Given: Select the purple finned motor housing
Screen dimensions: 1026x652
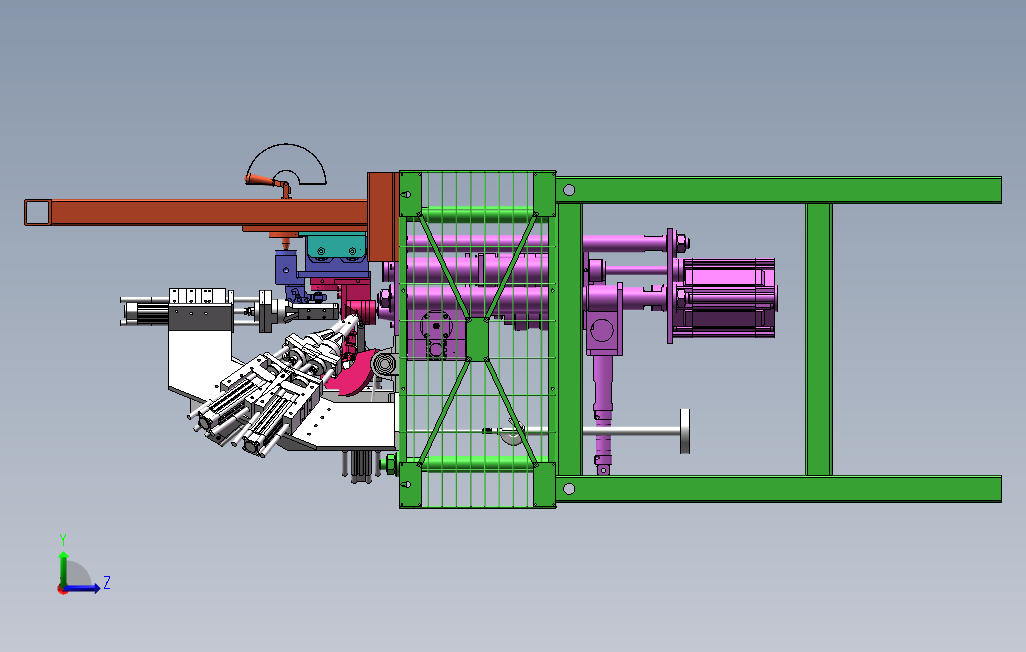Looking at the screenshot, I should 728,299.
